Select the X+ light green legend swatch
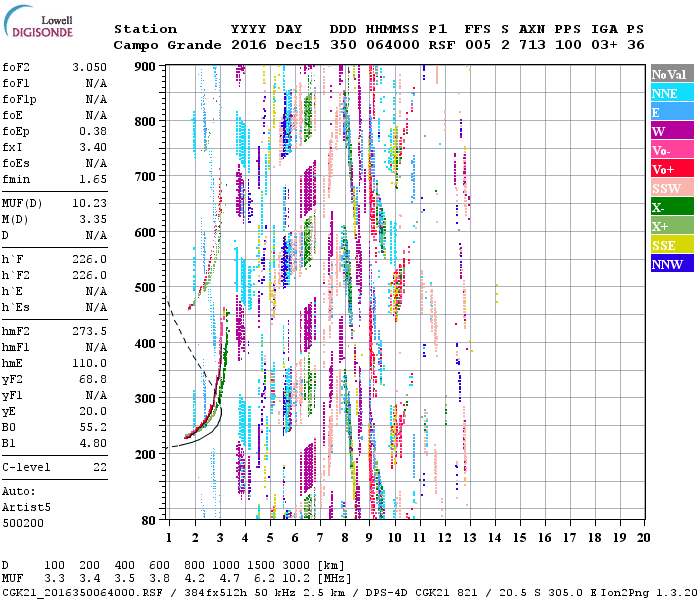This screenshot has width=700, height=600. click(672, 225)
